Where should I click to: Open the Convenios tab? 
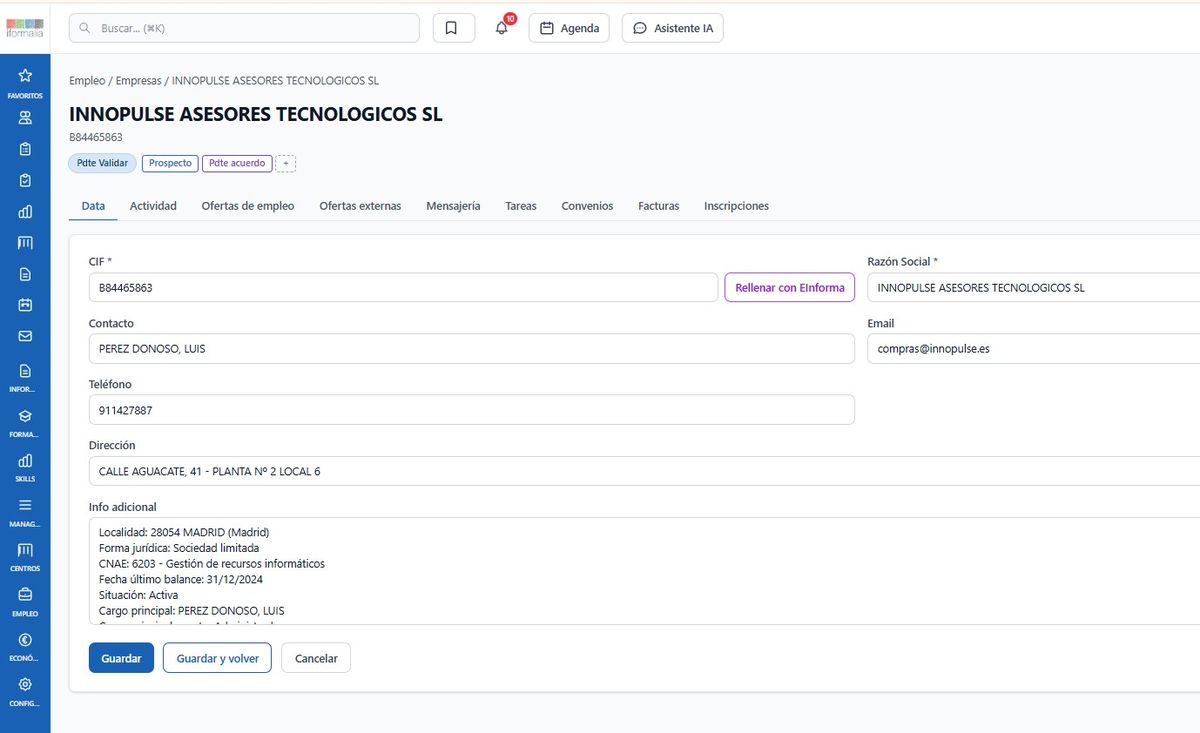(587, 206)
